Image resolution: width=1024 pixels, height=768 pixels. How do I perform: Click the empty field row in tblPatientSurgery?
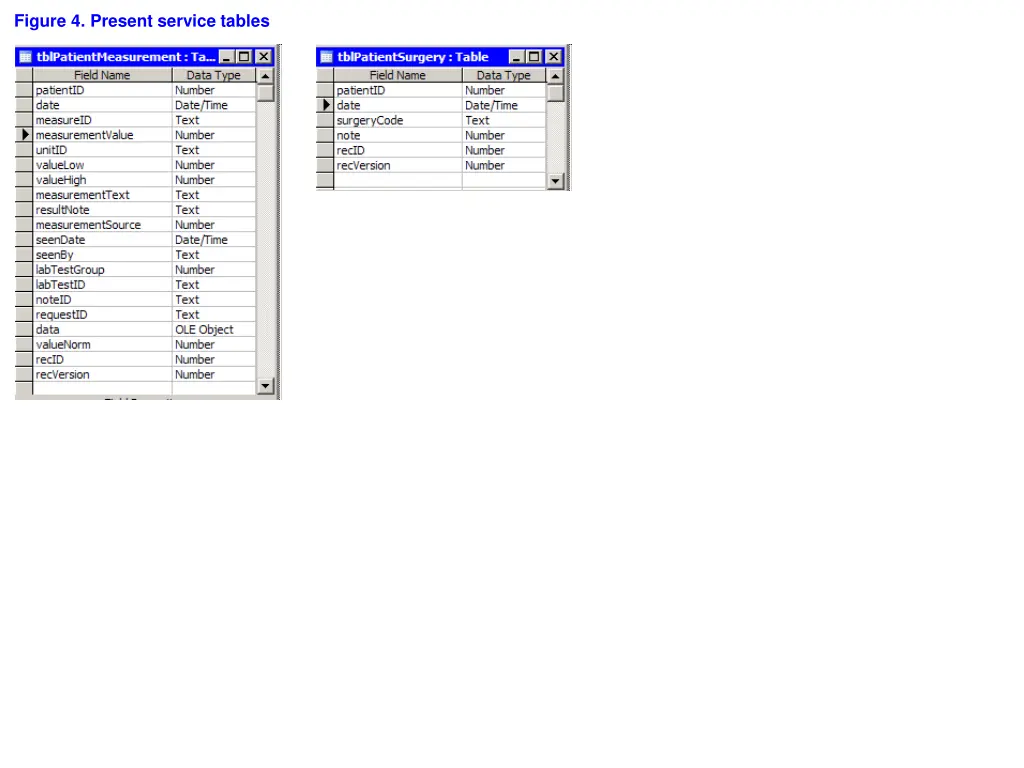[397, 180]
